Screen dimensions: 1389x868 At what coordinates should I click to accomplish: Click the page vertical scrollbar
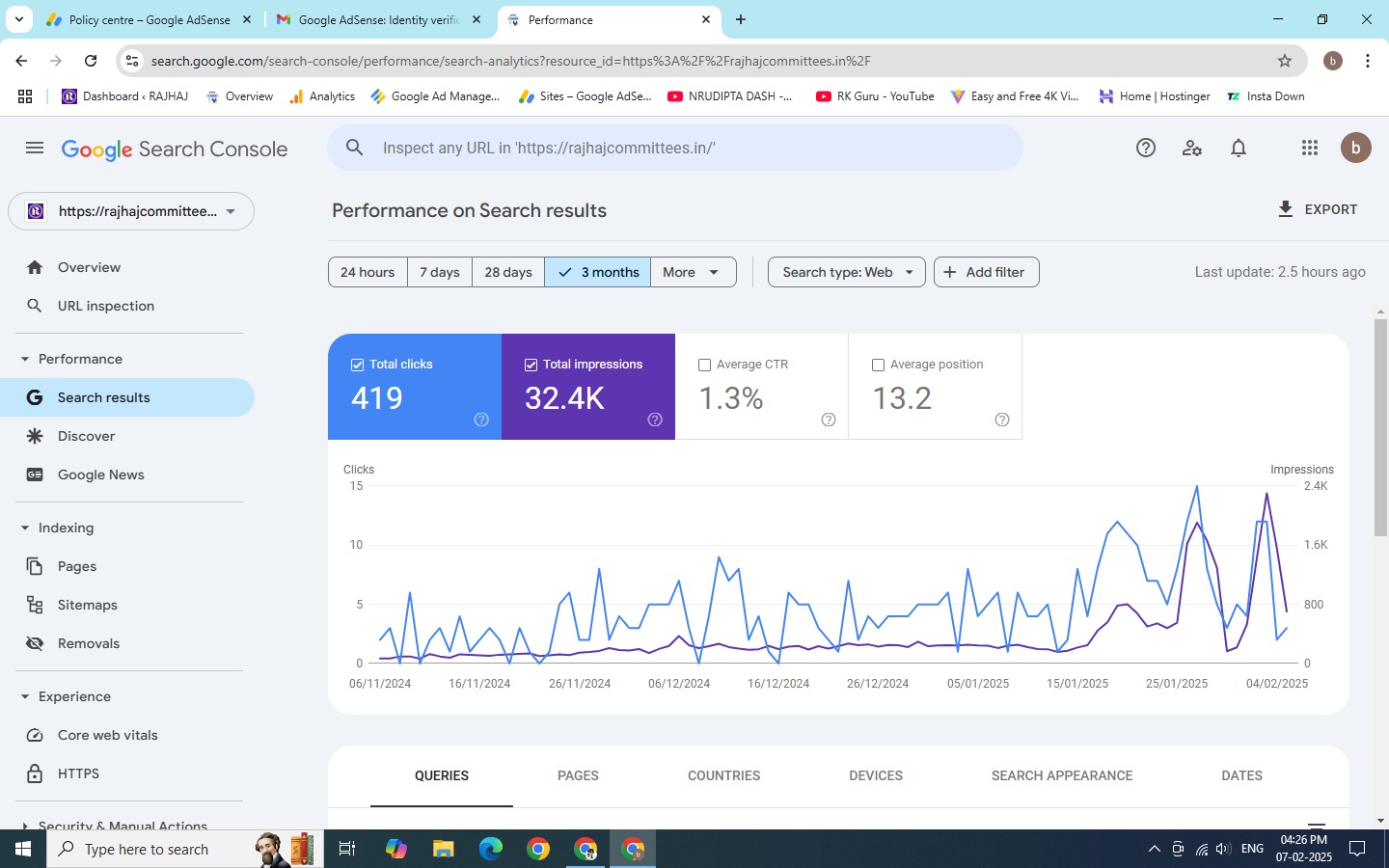point(1380,427)
